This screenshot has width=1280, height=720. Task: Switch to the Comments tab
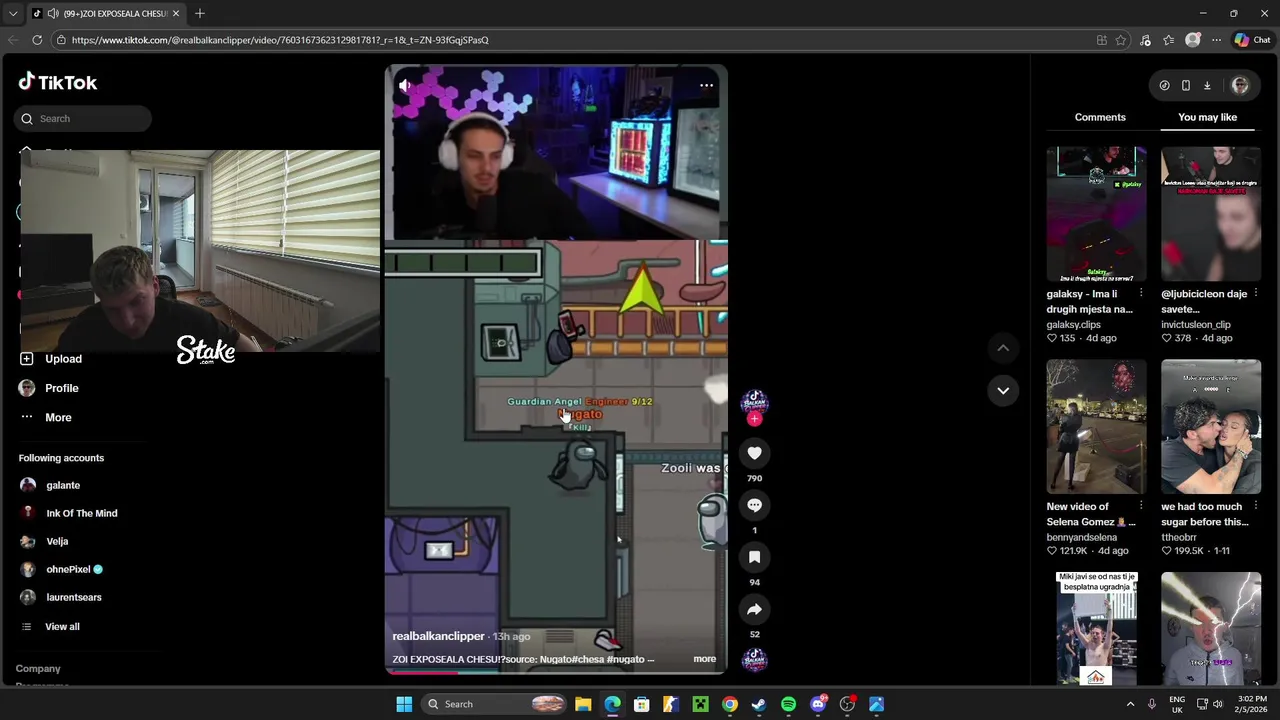pos(1100,117)
